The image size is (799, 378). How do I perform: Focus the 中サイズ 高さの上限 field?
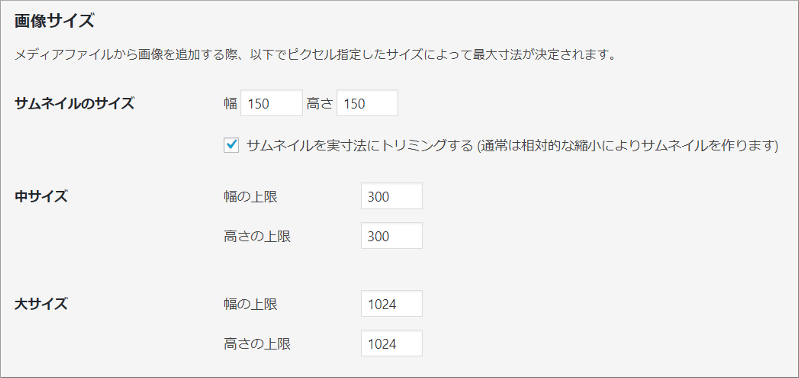tap(392, 236)
